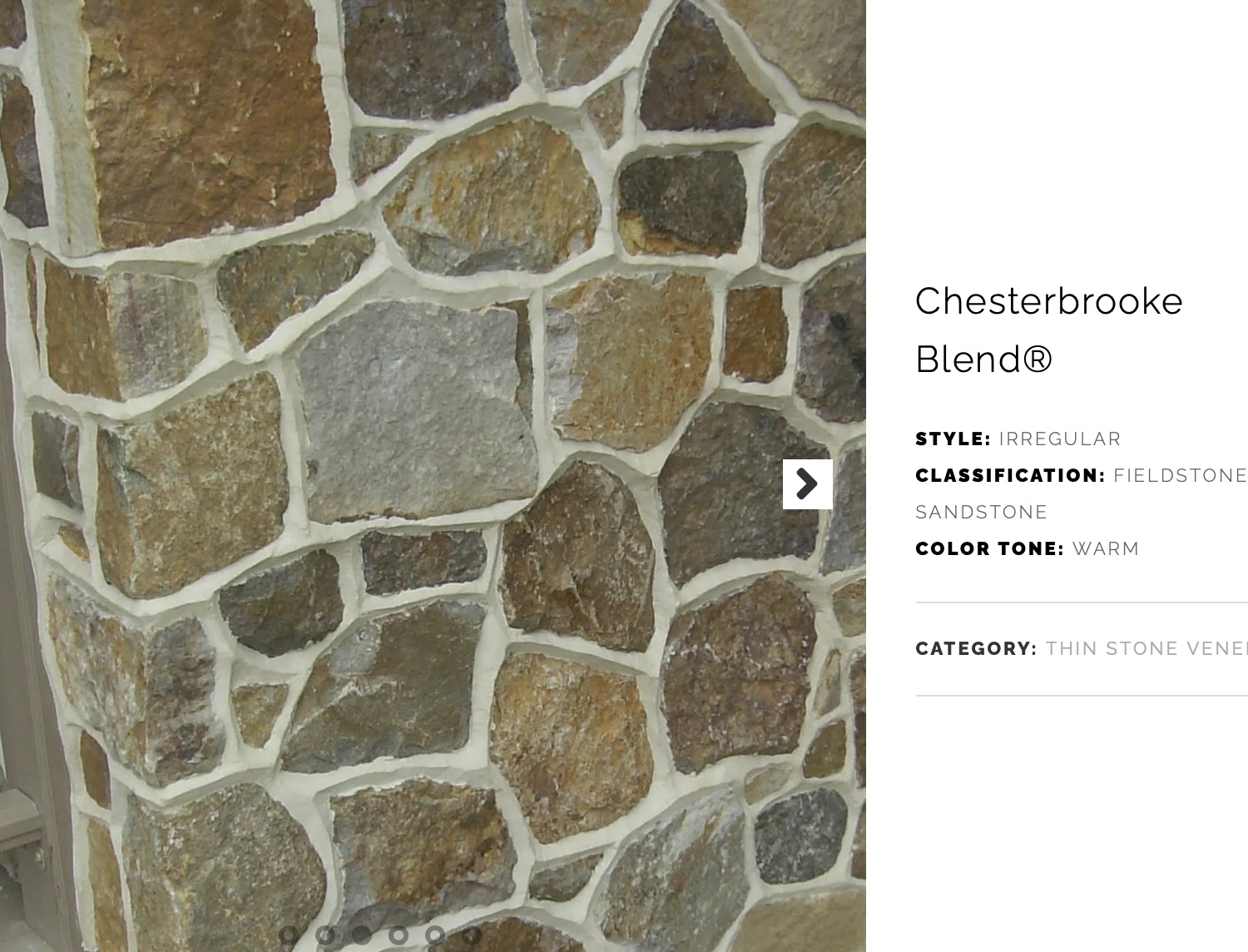Image resolution: width=1248 pixels, height=952 pixels.
Task: Advance to the next slide with the arrow
Action: [x=807, y=483]
